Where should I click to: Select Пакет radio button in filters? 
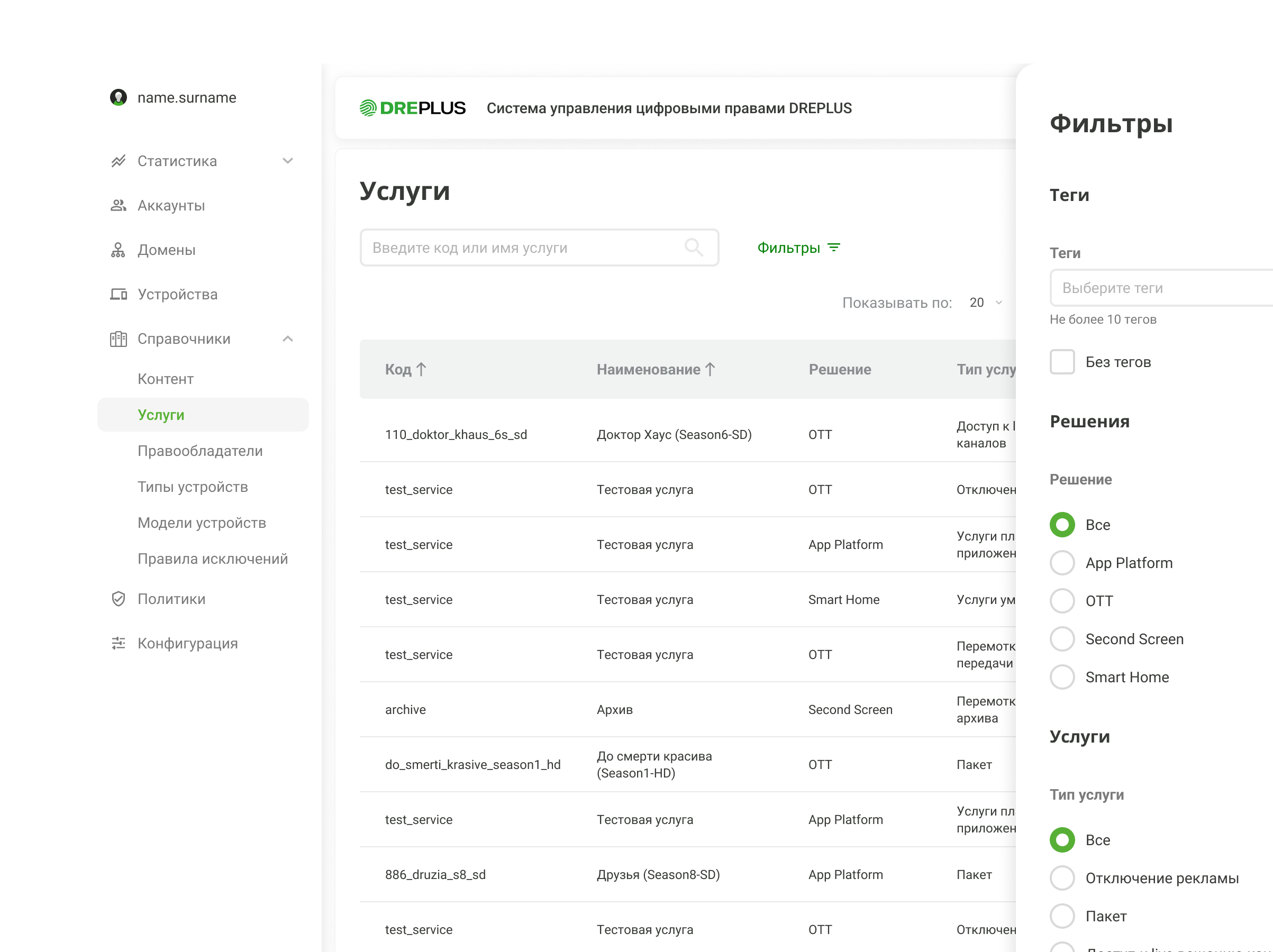pos(1062,916)
